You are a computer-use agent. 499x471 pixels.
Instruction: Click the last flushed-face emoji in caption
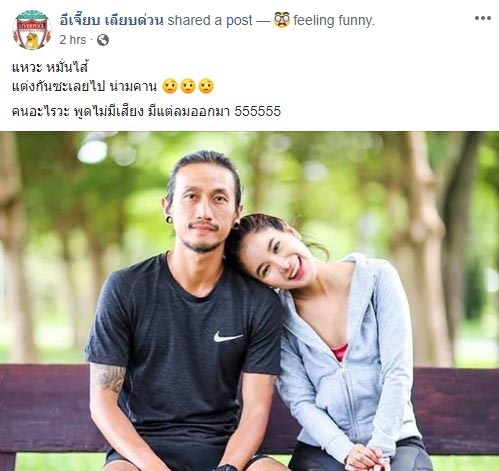tap(206, 86)
